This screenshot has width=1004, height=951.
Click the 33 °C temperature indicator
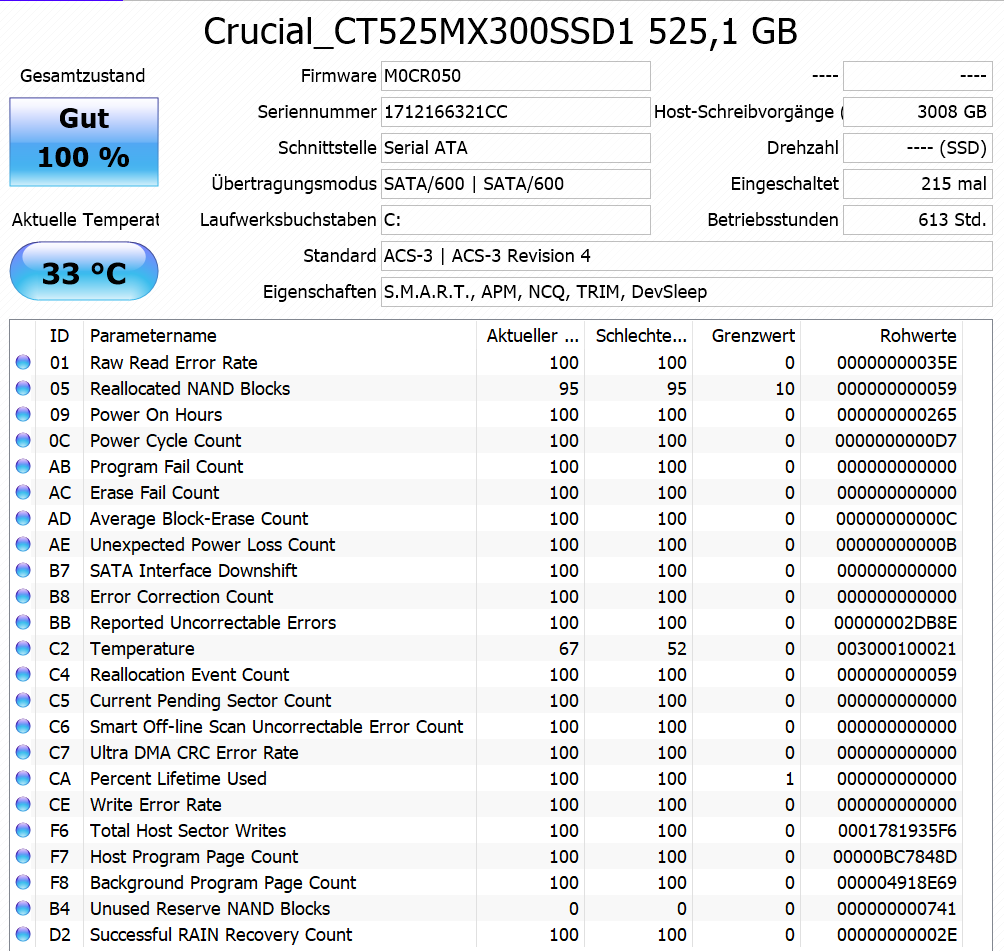[84, 271]
